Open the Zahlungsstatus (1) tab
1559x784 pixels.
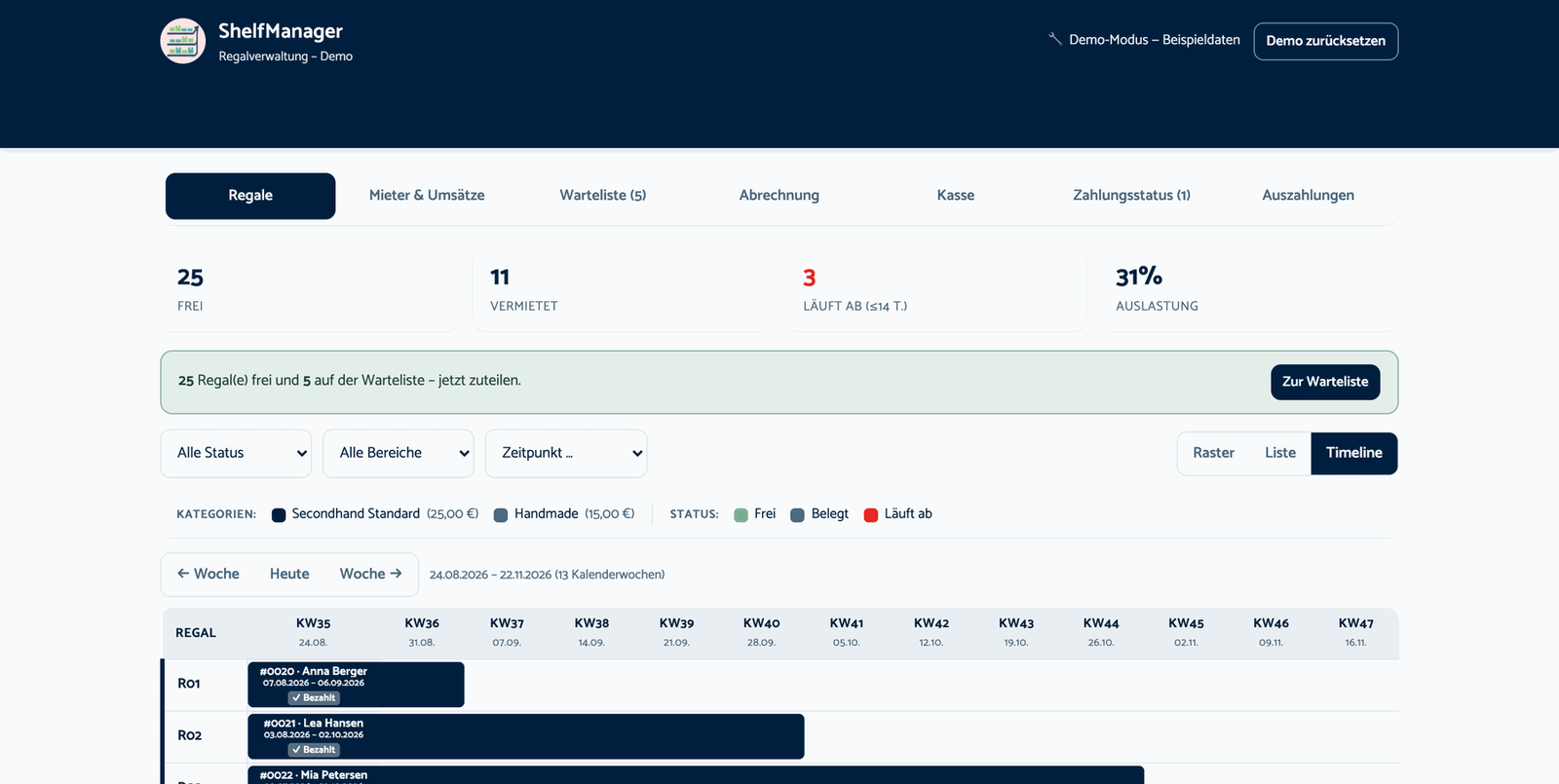[x=1132, y=196]
